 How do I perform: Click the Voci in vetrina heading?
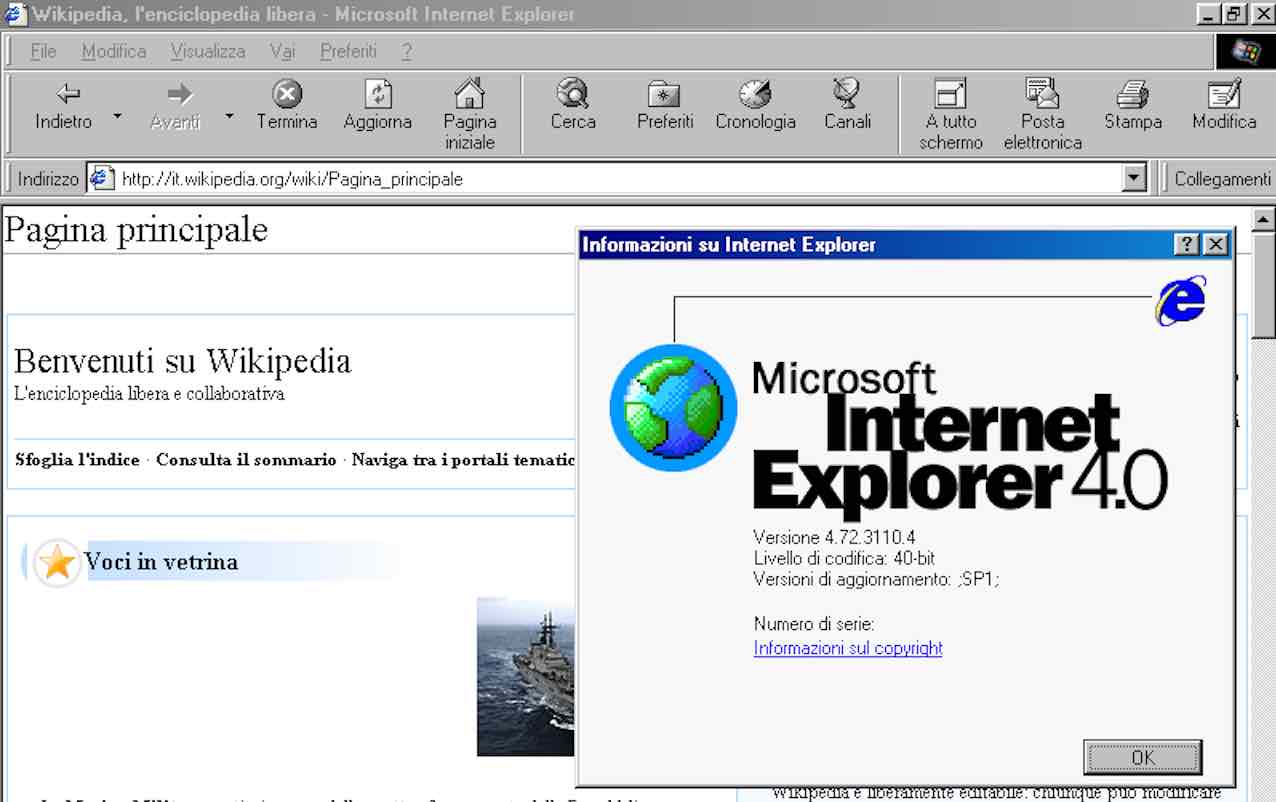[161, 562]
